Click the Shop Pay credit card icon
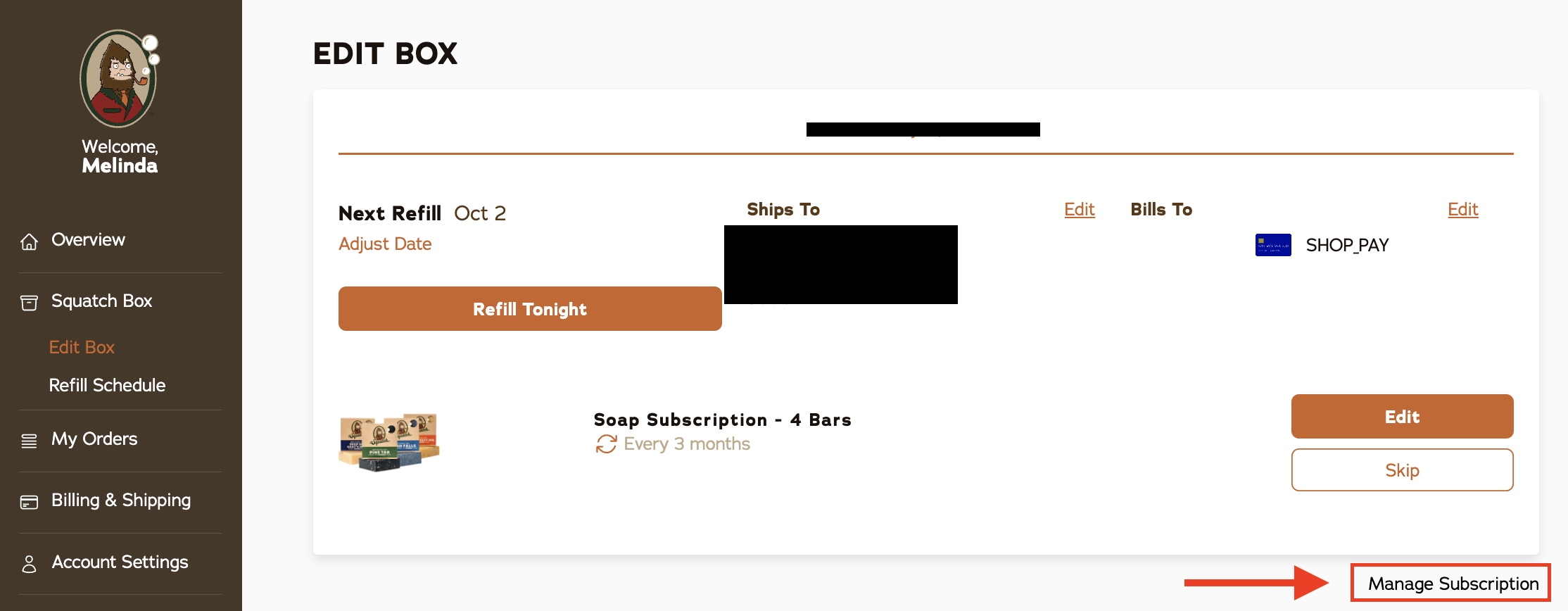The image size is (1568, 611). [1273, 245]
